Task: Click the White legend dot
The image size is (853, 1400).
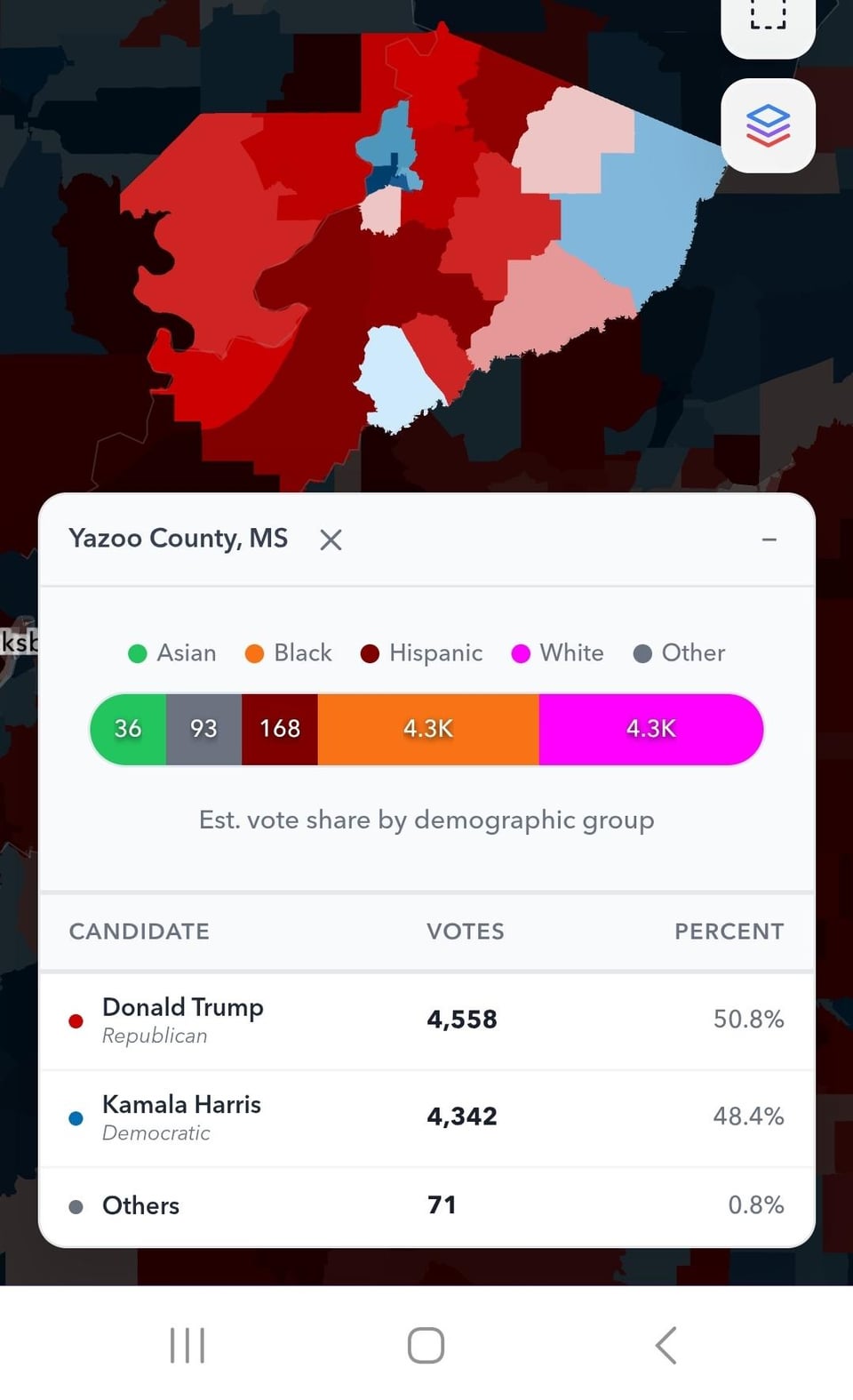Action: [522, 654]
